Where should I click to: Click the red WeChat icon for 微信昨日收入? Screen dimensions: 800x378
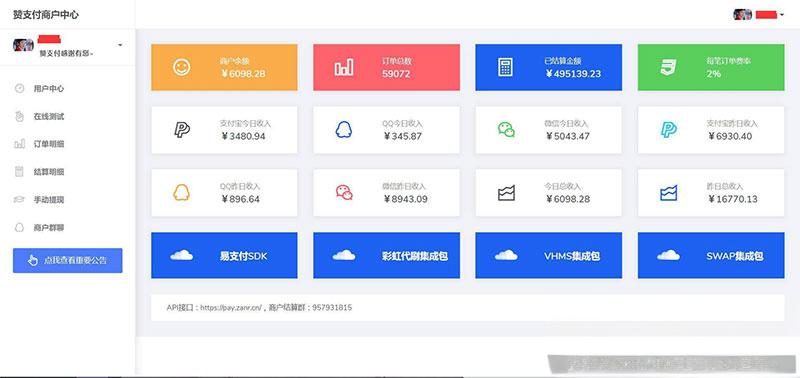344,192
